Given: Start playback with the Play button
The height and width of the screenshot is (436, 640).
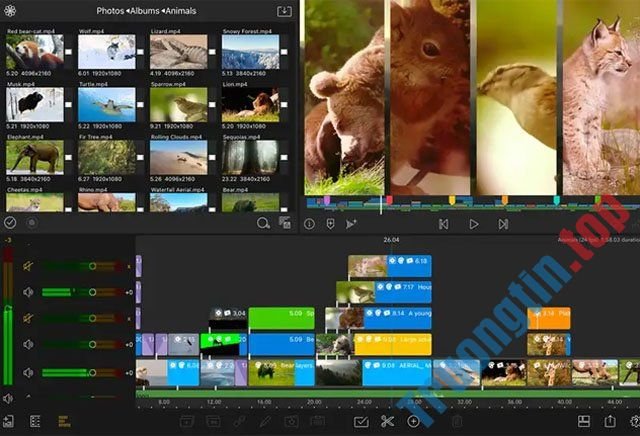Looking at the screenshot, I should click(x=473, y=224).
